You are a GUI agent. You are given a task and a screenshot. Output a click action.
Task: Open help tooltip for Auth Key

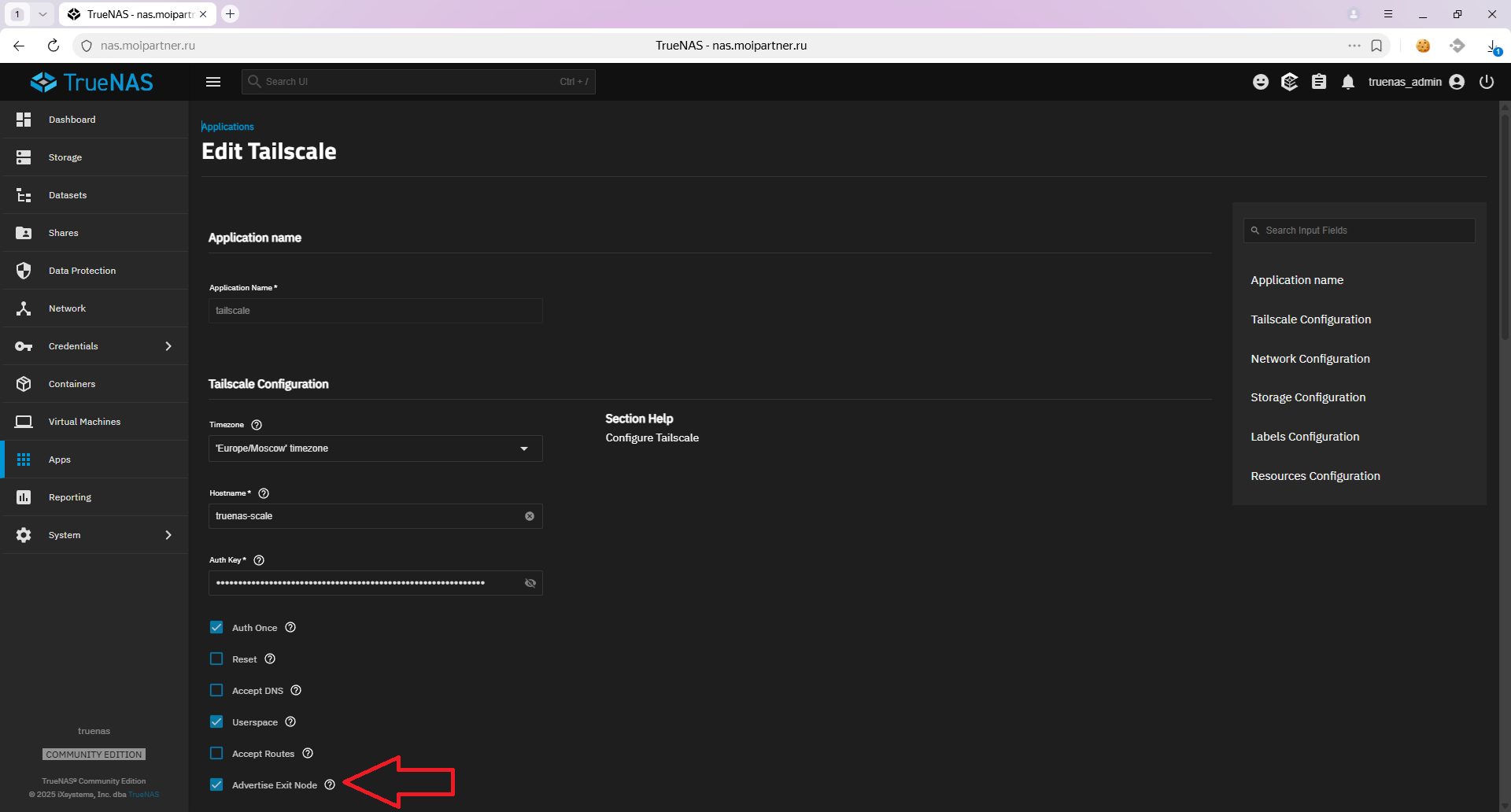click(259, 560)
